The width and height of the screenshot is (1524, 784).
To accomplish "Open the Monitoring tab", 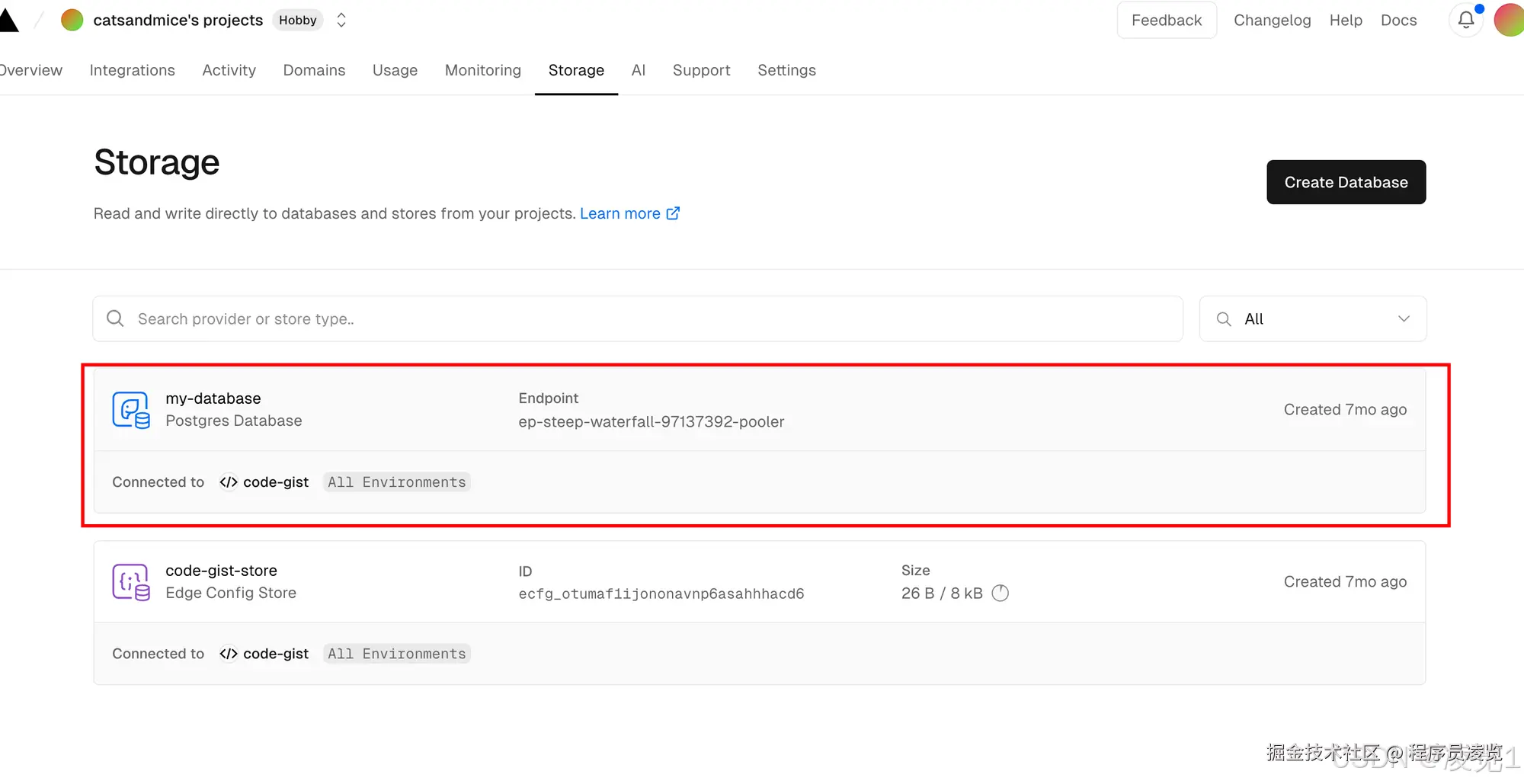I will (483, 70).
